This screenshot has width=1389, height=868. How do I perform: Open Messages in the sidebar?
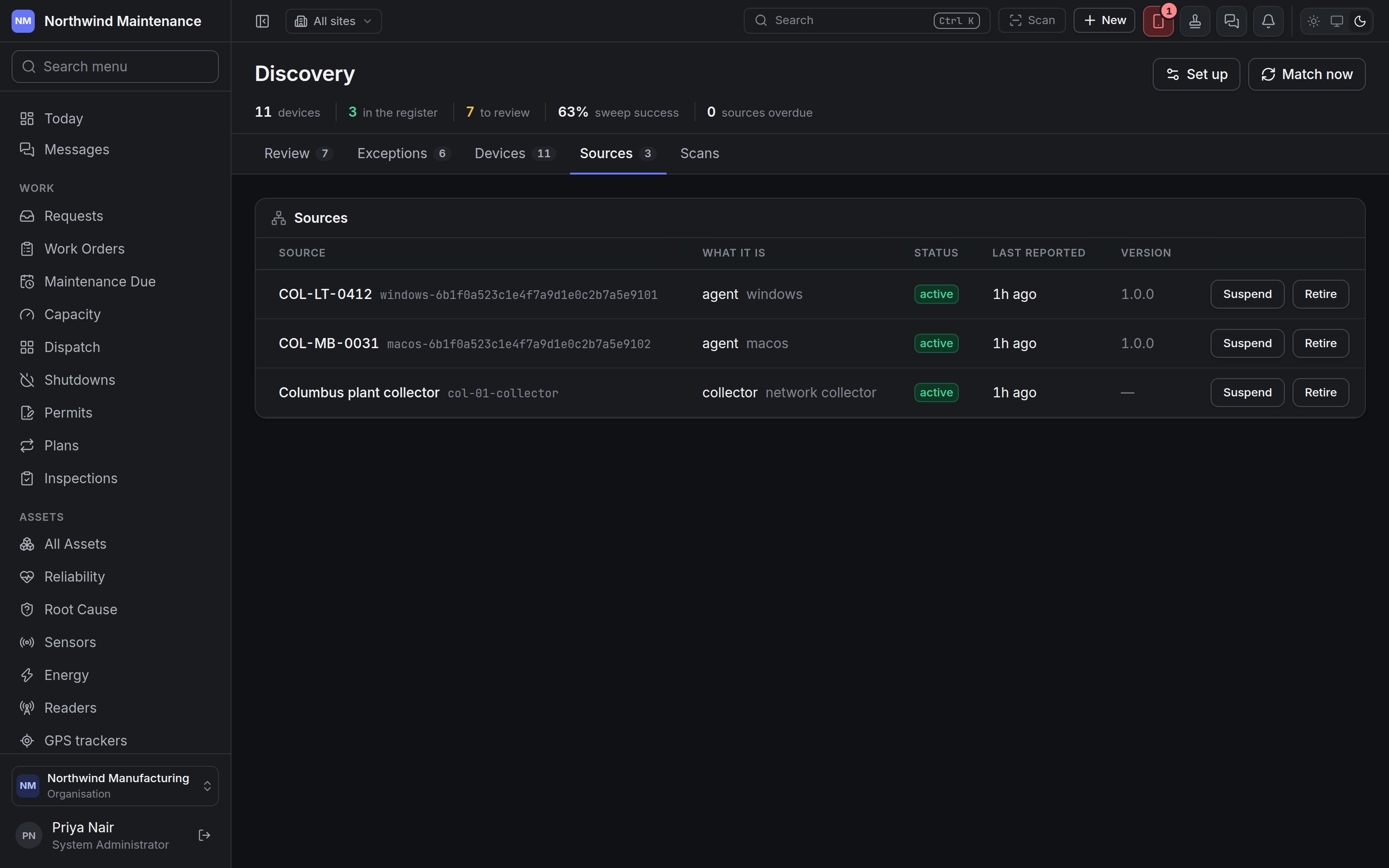(x=115, y=149)
